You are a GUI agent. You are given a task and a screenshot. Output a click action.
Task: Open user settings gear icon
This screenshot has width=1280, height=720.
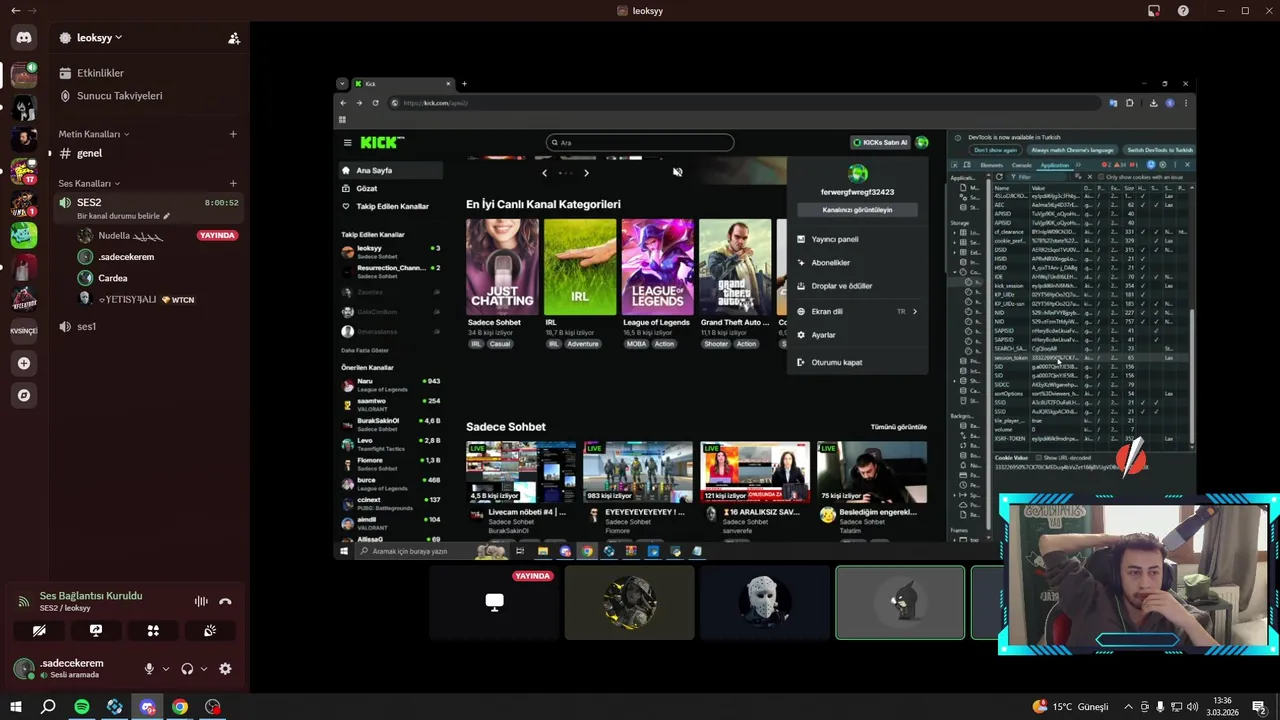(x=225, y=669)
